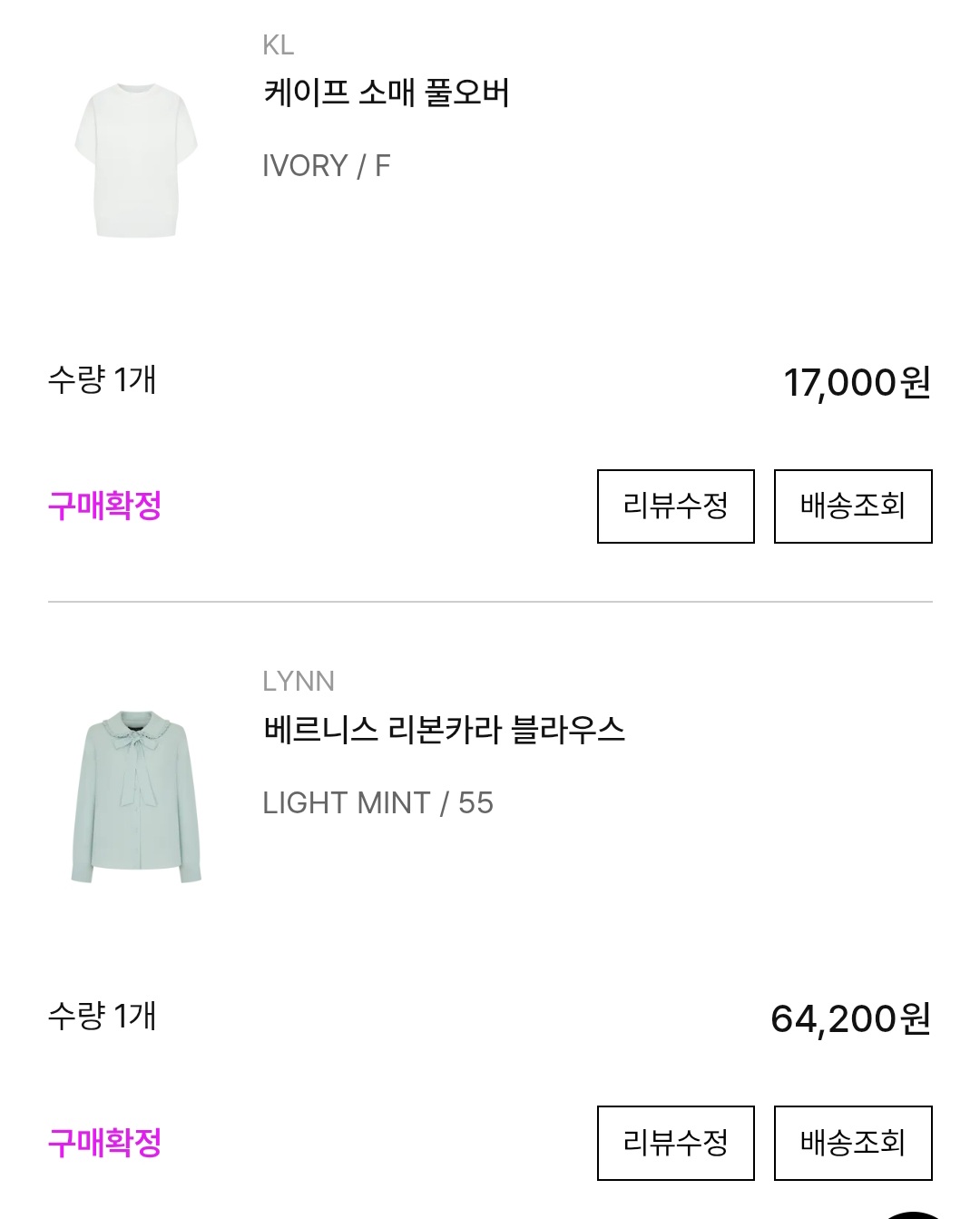Select the IVORY / F option text
980x1219 pixels.
tap(326, 166)
